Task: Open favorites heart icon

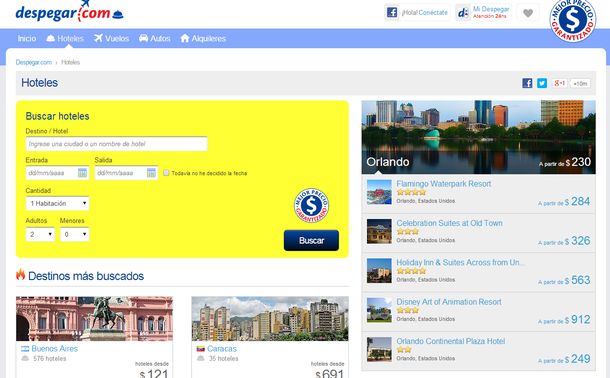Action: [x=528, y=13]
